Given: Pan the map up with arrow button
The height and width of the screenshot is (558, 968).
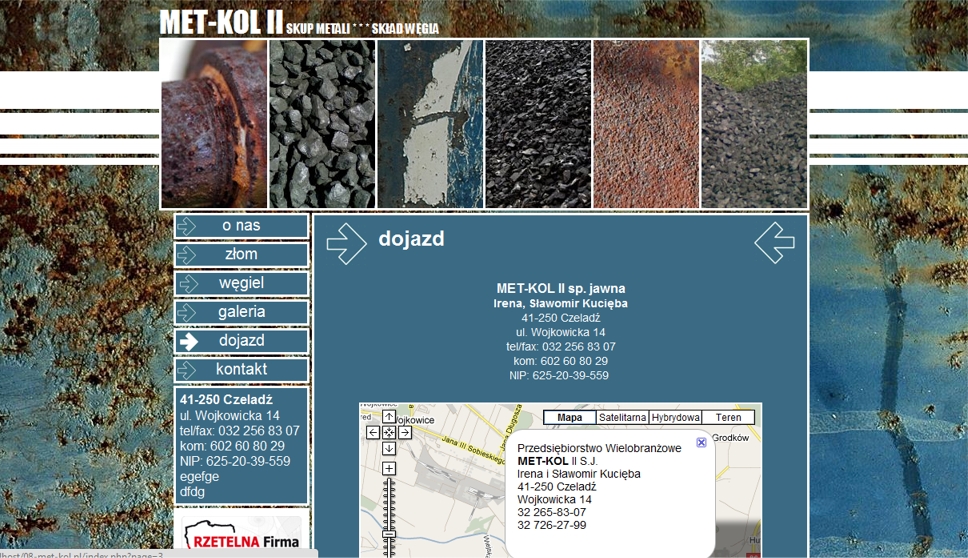Looking at the screenshot, I should 389,417.
